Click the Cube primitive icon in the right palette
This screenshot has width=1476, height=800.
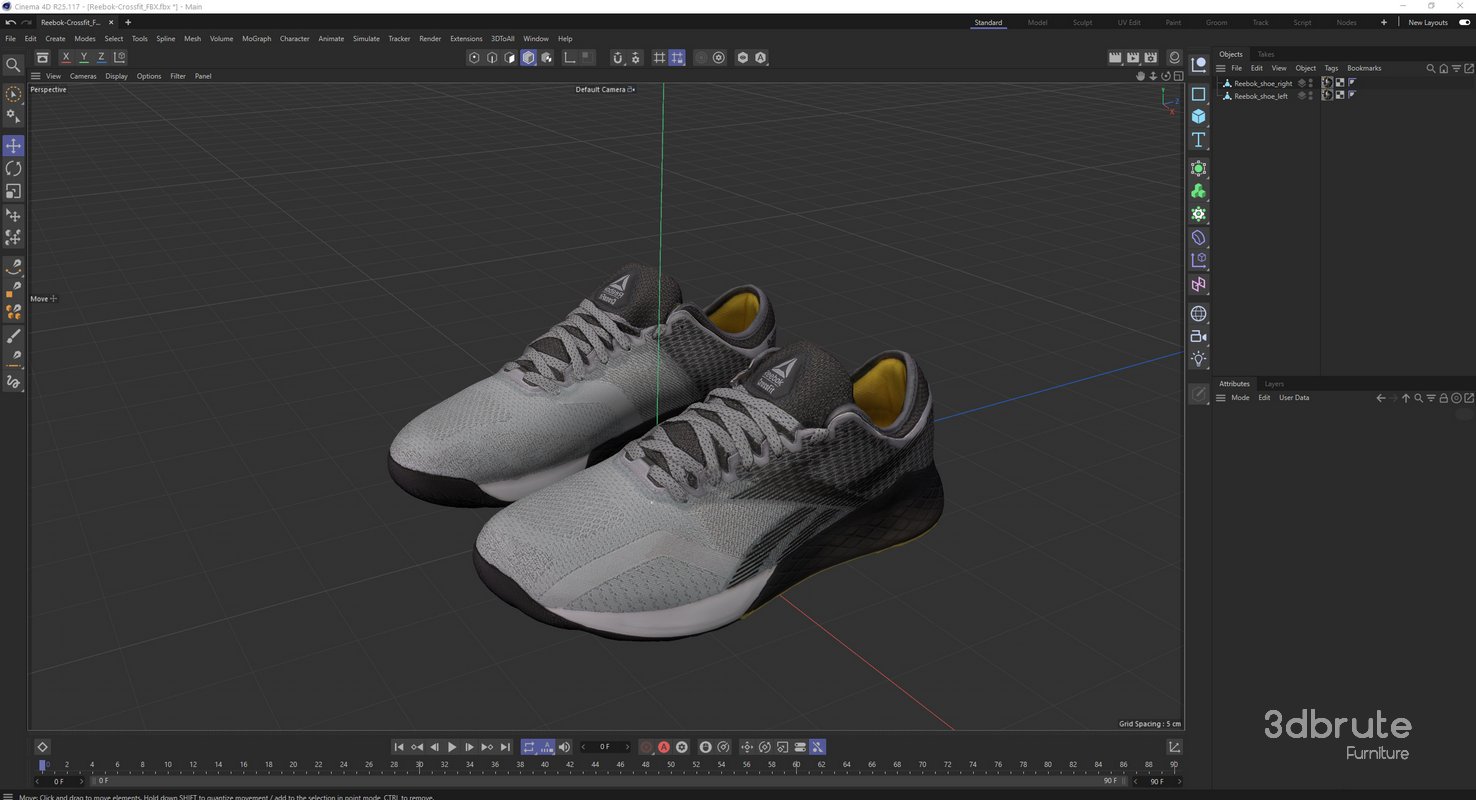1198,115
